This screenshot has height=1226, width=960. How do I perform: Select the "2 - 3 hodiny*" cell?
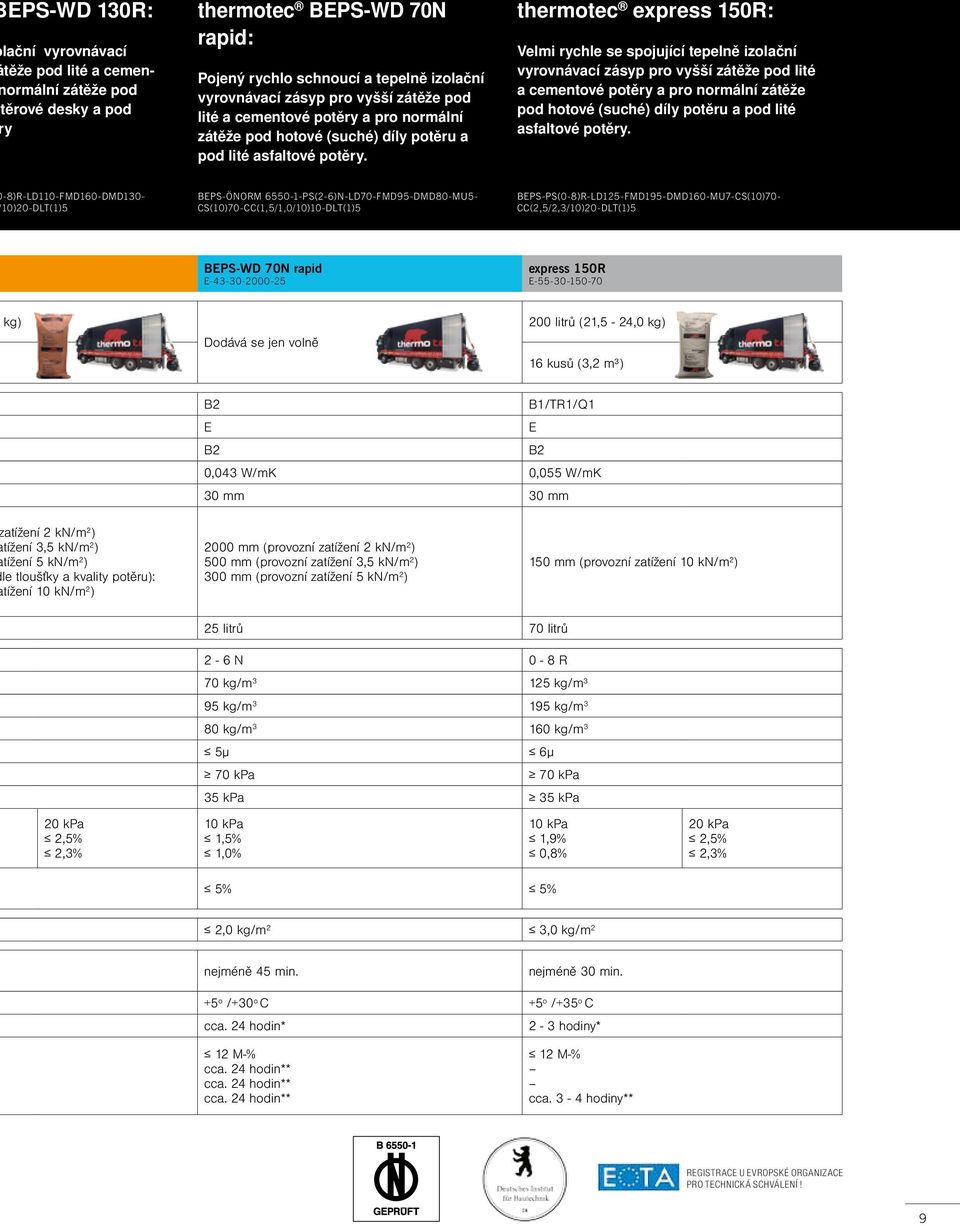coord(565,1026)
